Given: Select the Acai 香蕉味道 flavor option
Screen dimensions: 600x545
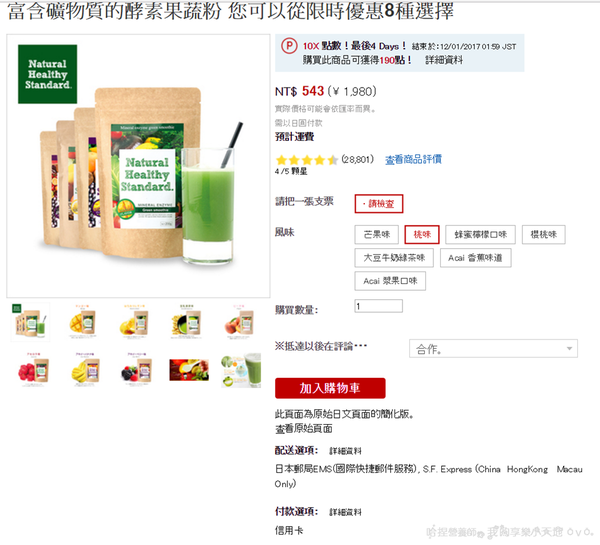Looking at the screenshot, I should tap(475, 258).
